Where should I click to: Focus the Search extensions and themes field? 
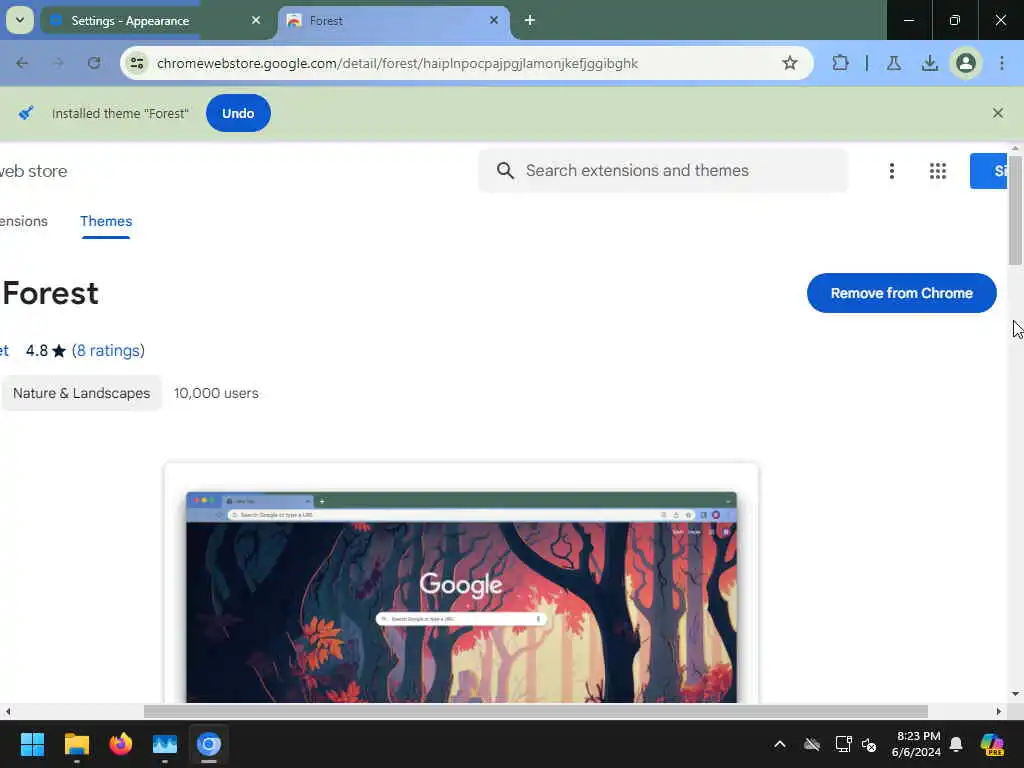[x=663, y=170]
